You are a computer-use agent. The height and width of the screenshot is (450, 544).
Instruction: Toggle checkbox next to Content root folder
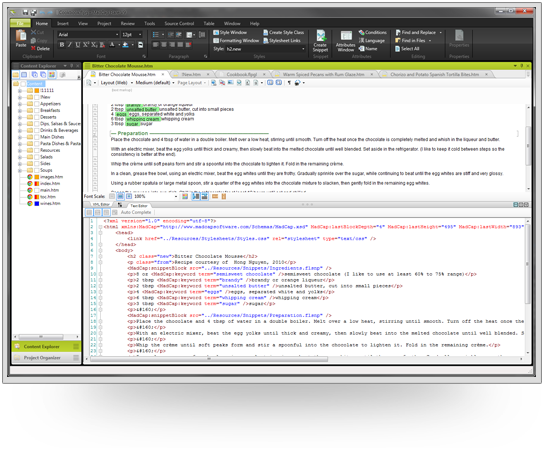23,84
